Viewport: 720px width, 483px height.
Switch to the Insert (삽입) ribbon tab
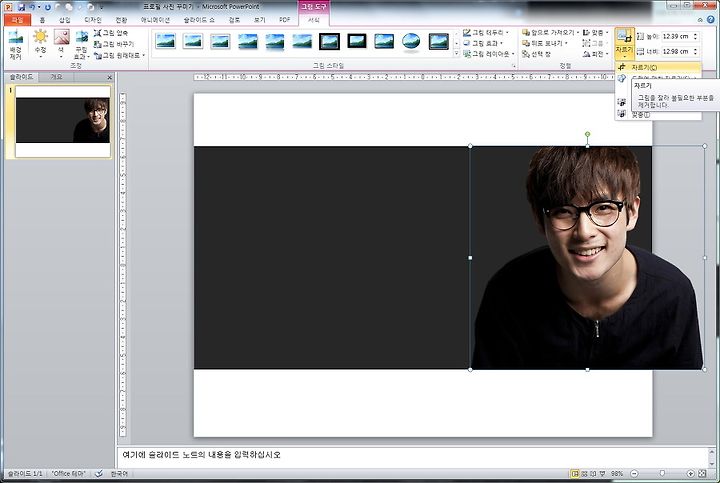click(65, 20)
